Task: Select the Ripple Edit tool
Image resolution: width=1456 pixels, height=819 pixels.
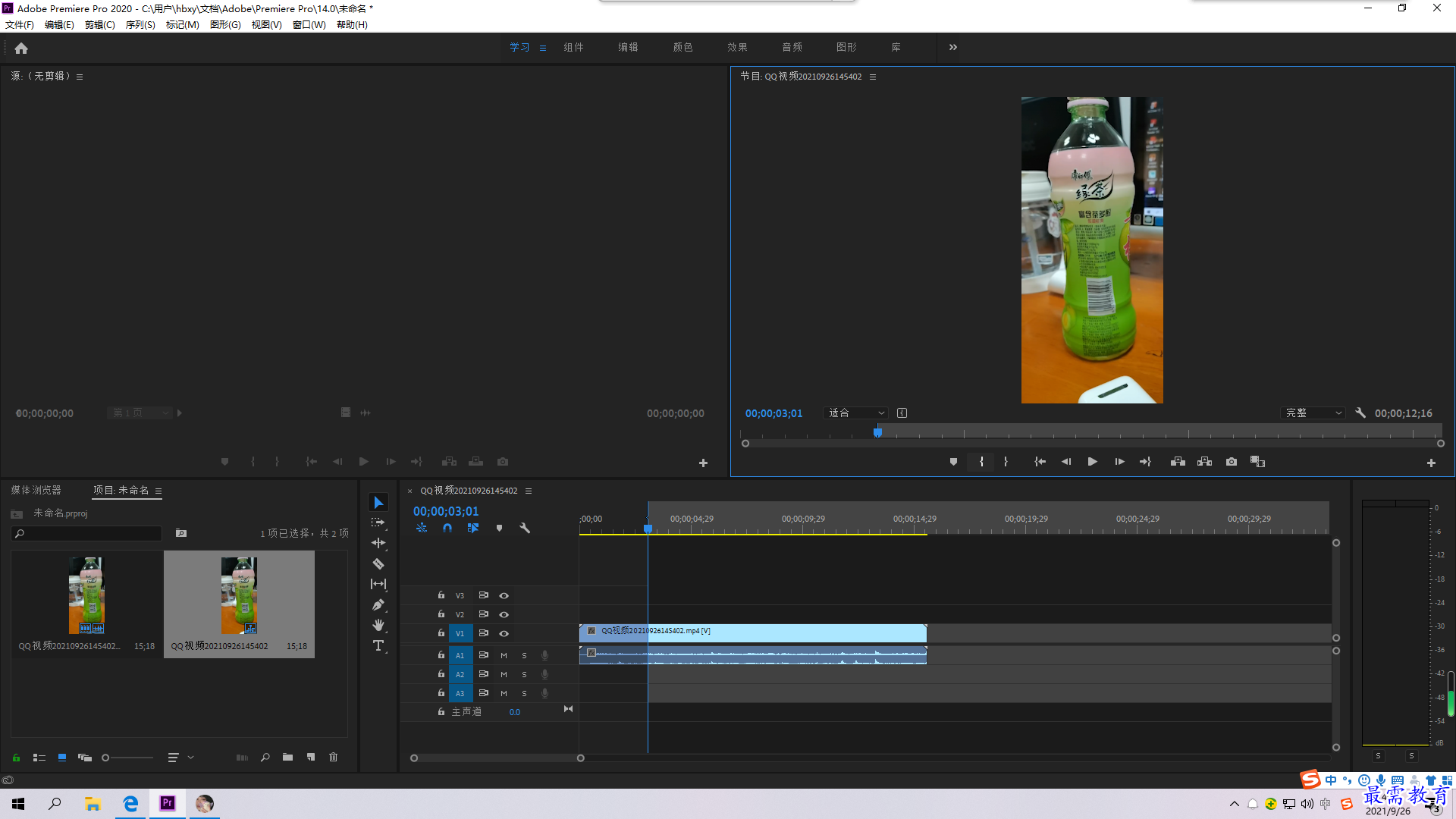Action: point(378,543)
